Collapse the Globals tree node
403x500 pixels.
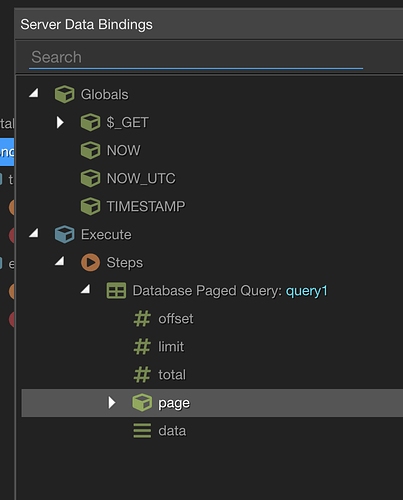(34, 93)
